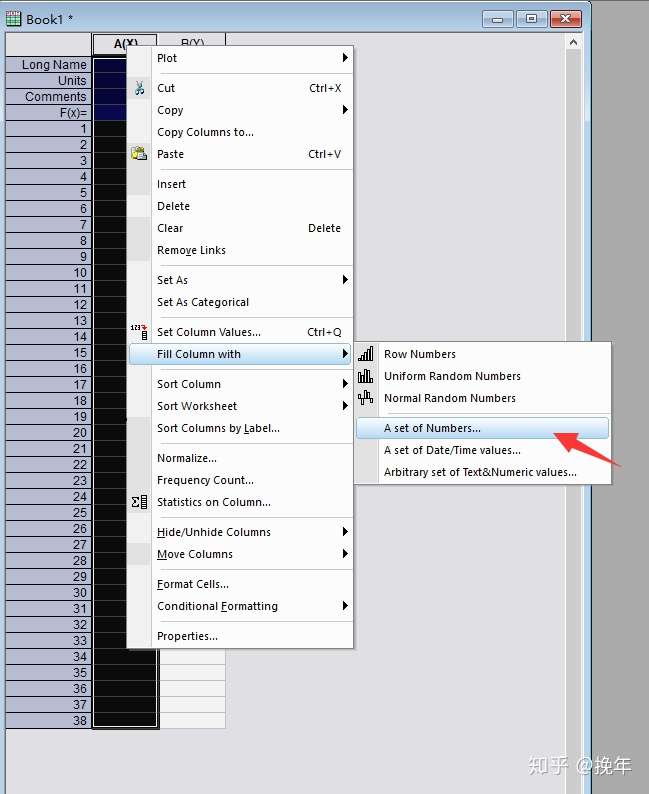Select row header 1
The width and height of the screenshot is (649, 794).
tap(49, 129)
